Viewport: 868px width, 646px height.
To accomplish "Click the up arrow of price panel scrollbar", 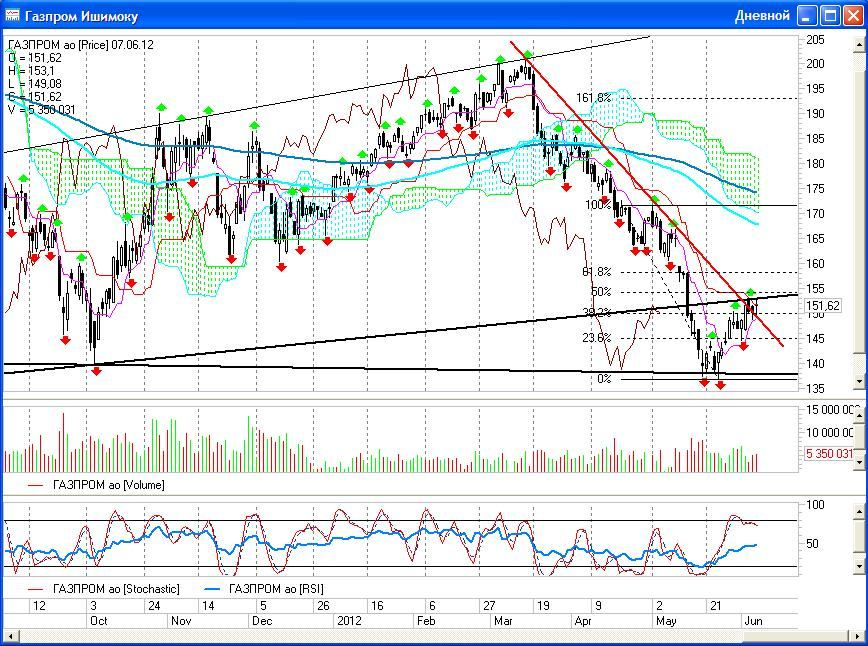I will pyautogui.click(x=859, y=42).
